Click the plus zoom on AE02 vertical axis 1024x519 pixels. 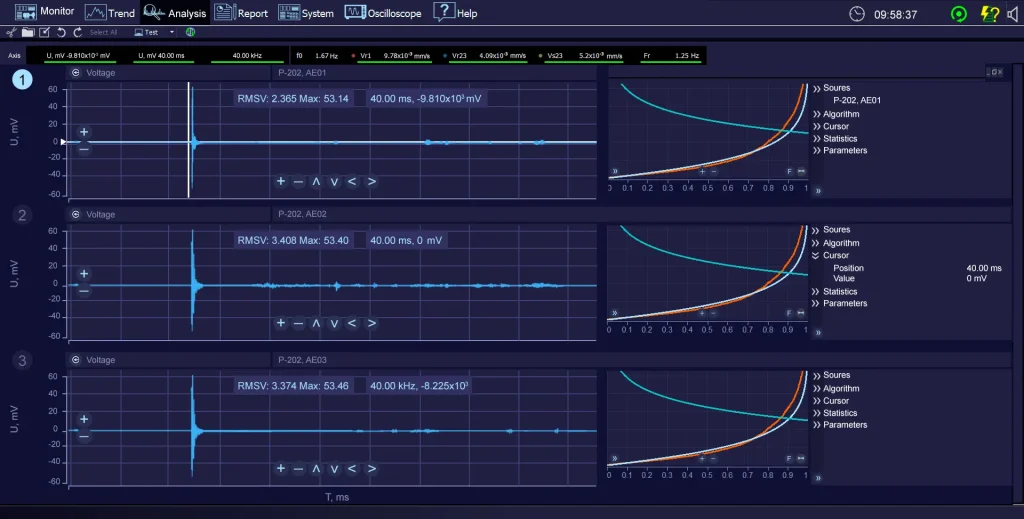point(84,274)
